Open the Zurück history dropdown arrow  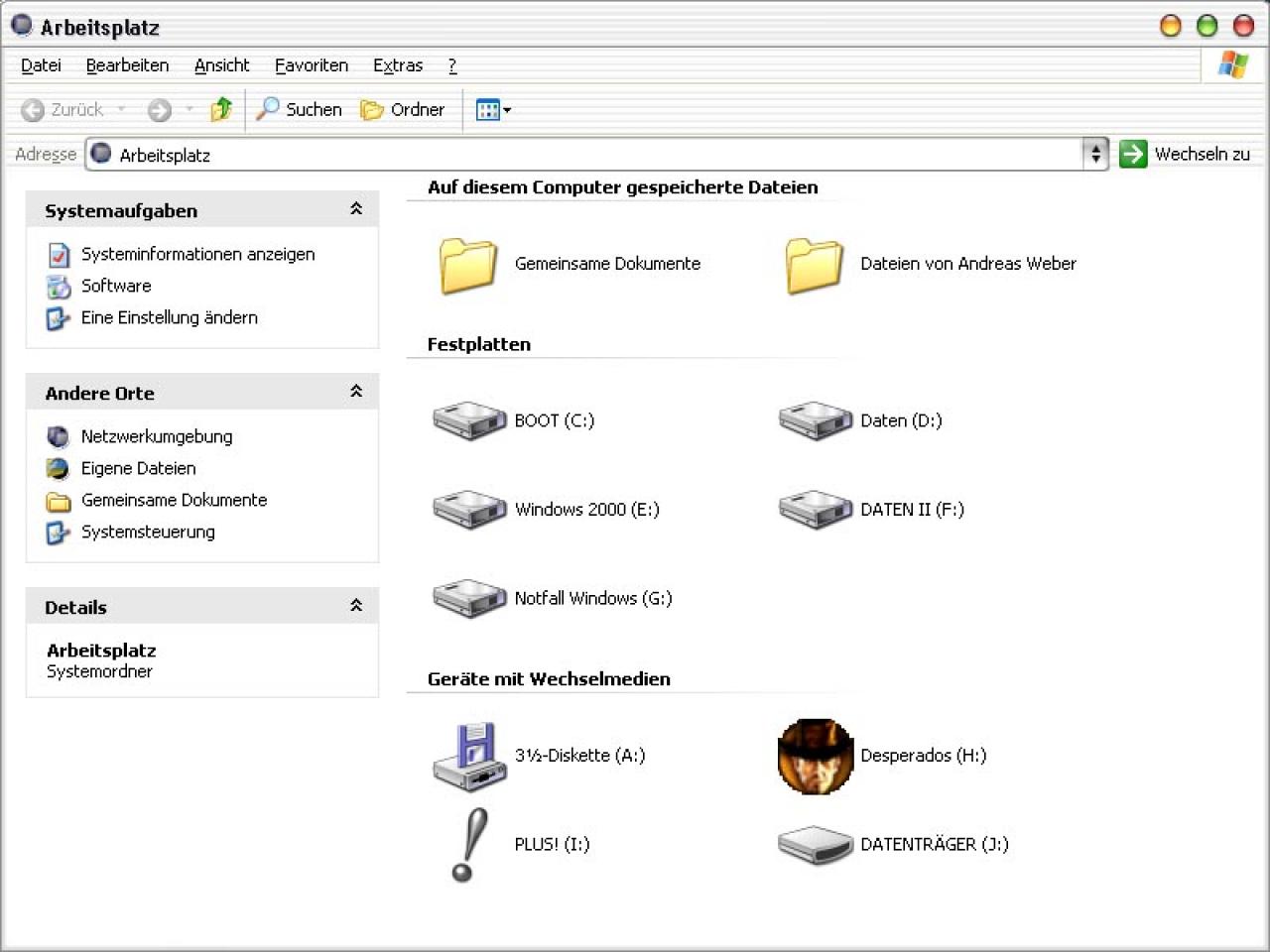(x=121, y=110)
